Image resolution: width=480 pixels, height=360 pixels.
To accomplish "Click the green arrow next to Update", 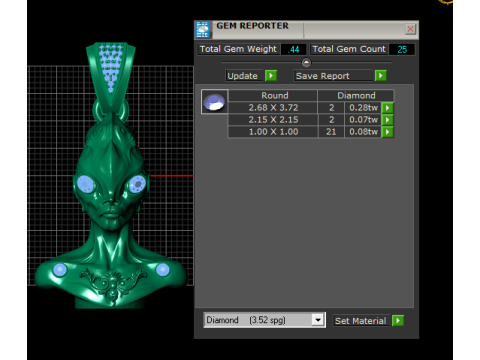I will (x=271, y=76).
